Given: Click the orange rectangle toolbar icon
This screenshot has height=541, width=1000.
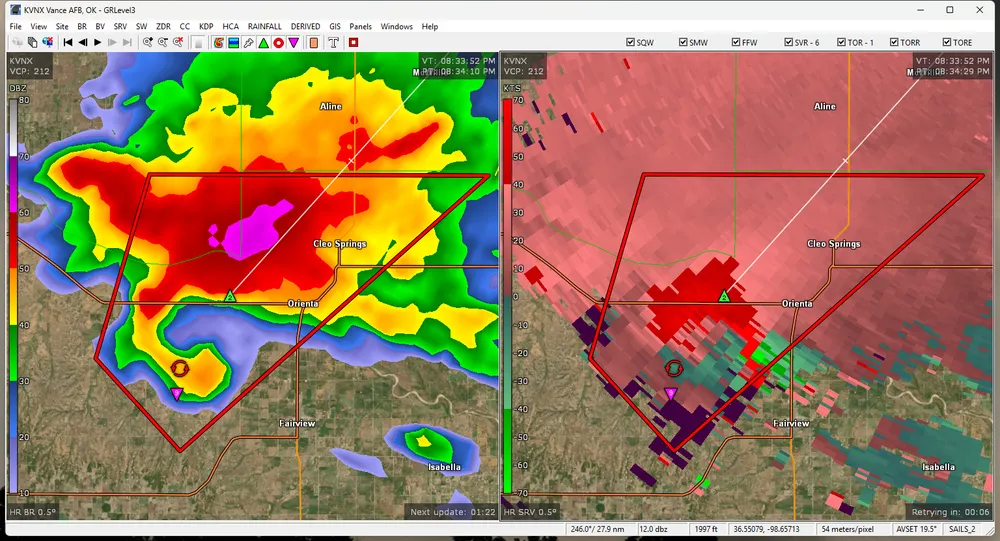Looking at the screenshot, I should coord(314,43).
